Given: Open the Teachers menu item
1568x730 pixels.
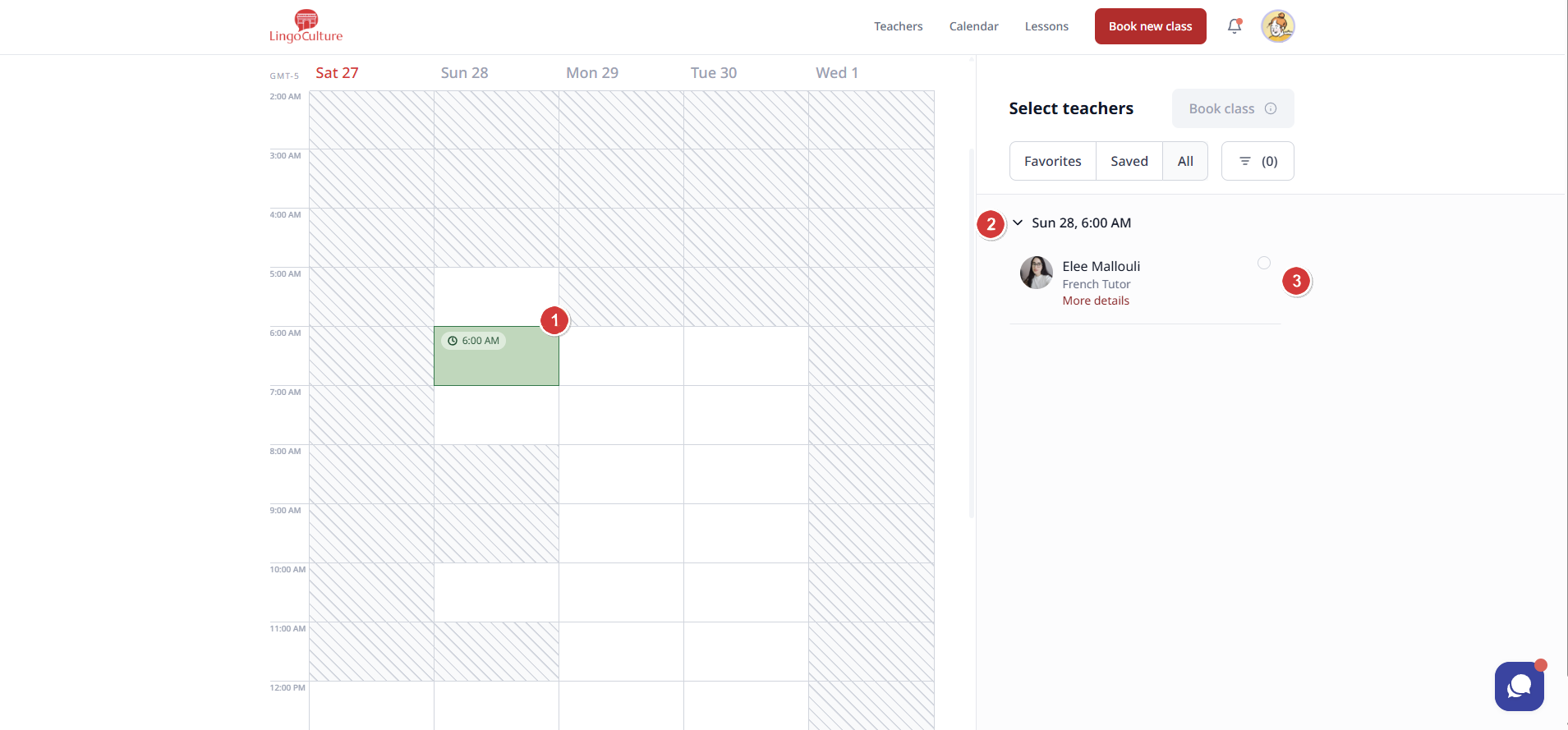Looking at the screenshot, I should pos(898,26).
